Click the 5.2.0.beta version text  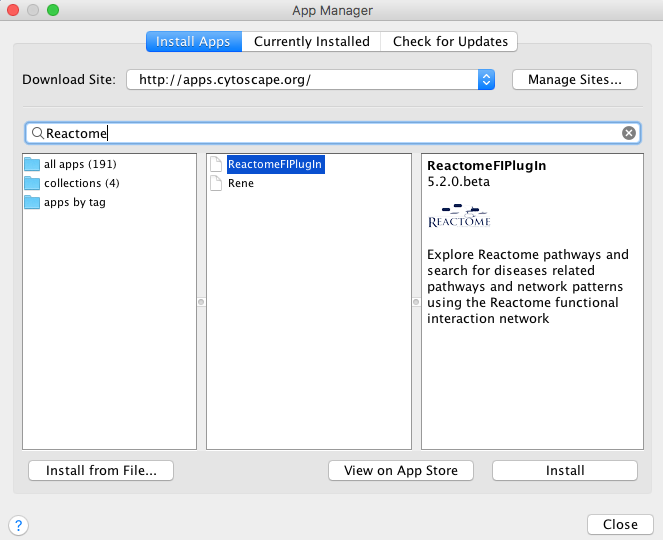pyautogui.click(x=458, y=182)
